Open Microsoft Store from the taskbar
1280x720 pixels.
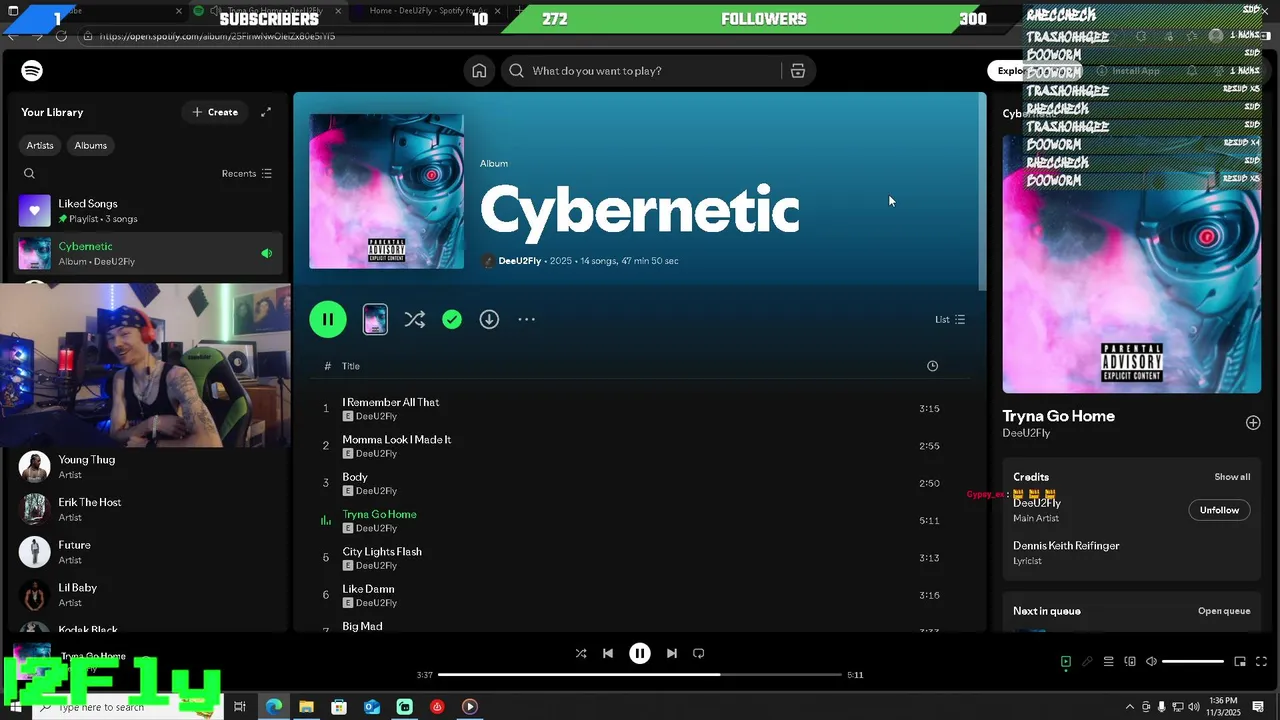pos(339,707)
